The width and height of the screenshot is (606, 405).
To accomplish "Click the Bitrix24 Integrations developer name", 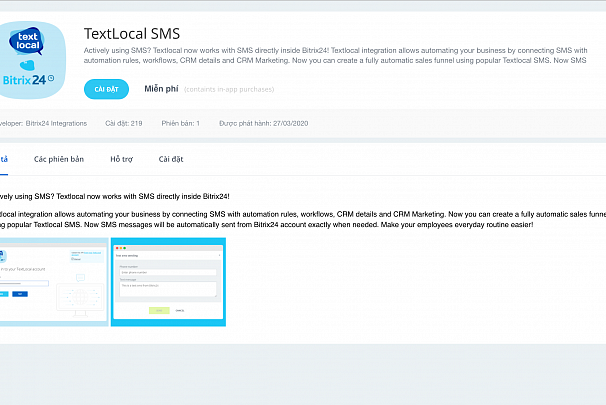I will point(56,123).
